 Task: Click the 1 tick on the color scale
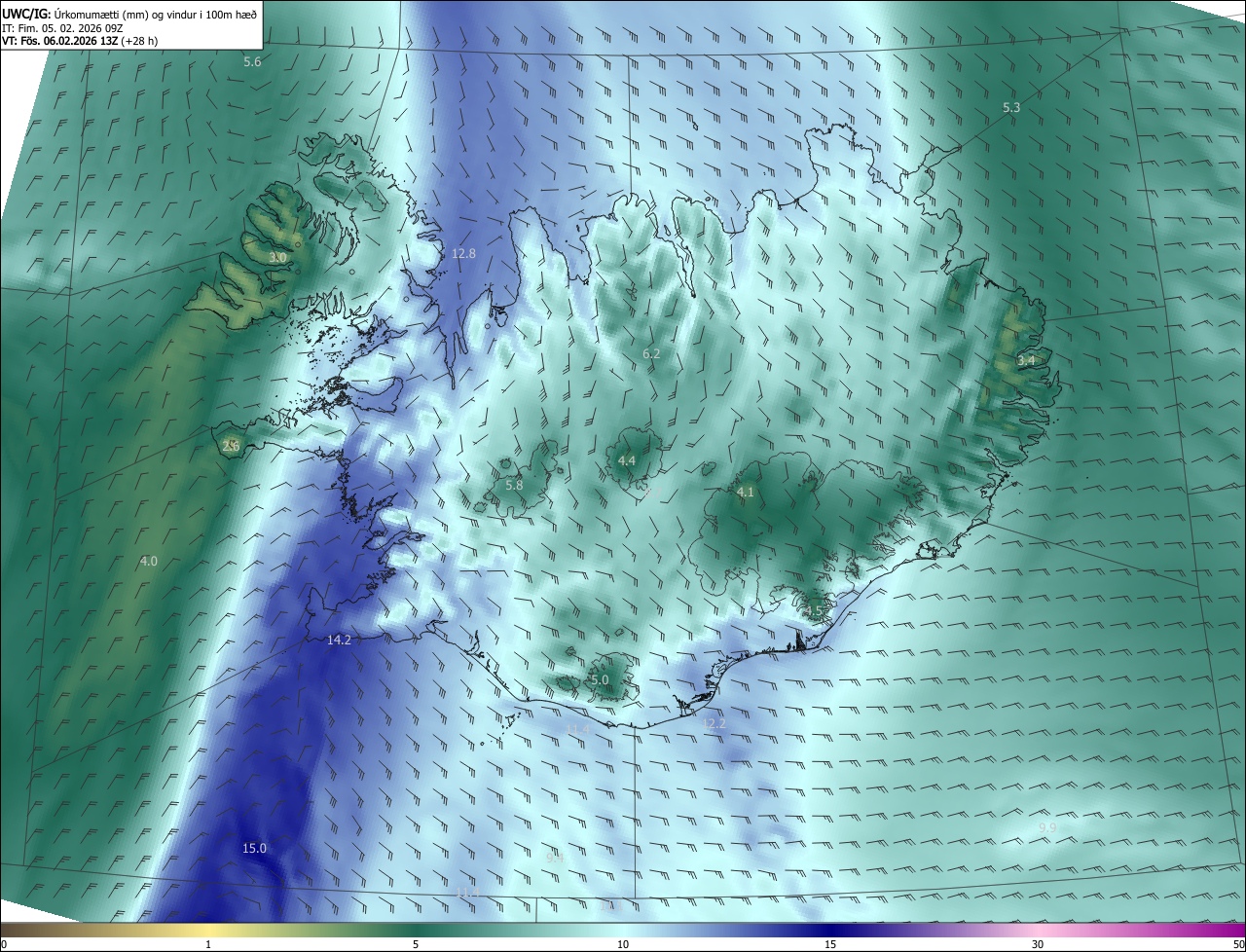(208, 944)
